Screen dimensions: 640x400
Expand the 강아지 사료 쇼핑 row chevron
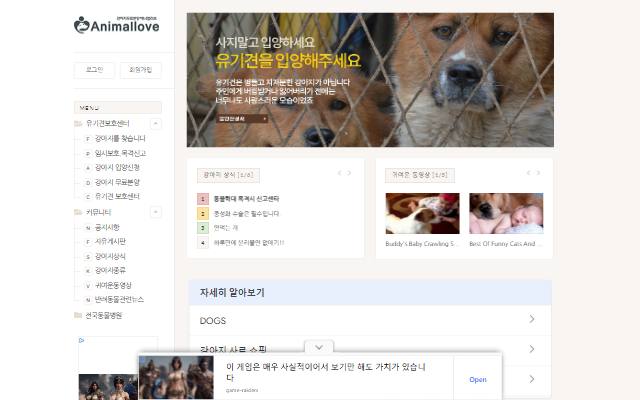click(x=531, y=349)
